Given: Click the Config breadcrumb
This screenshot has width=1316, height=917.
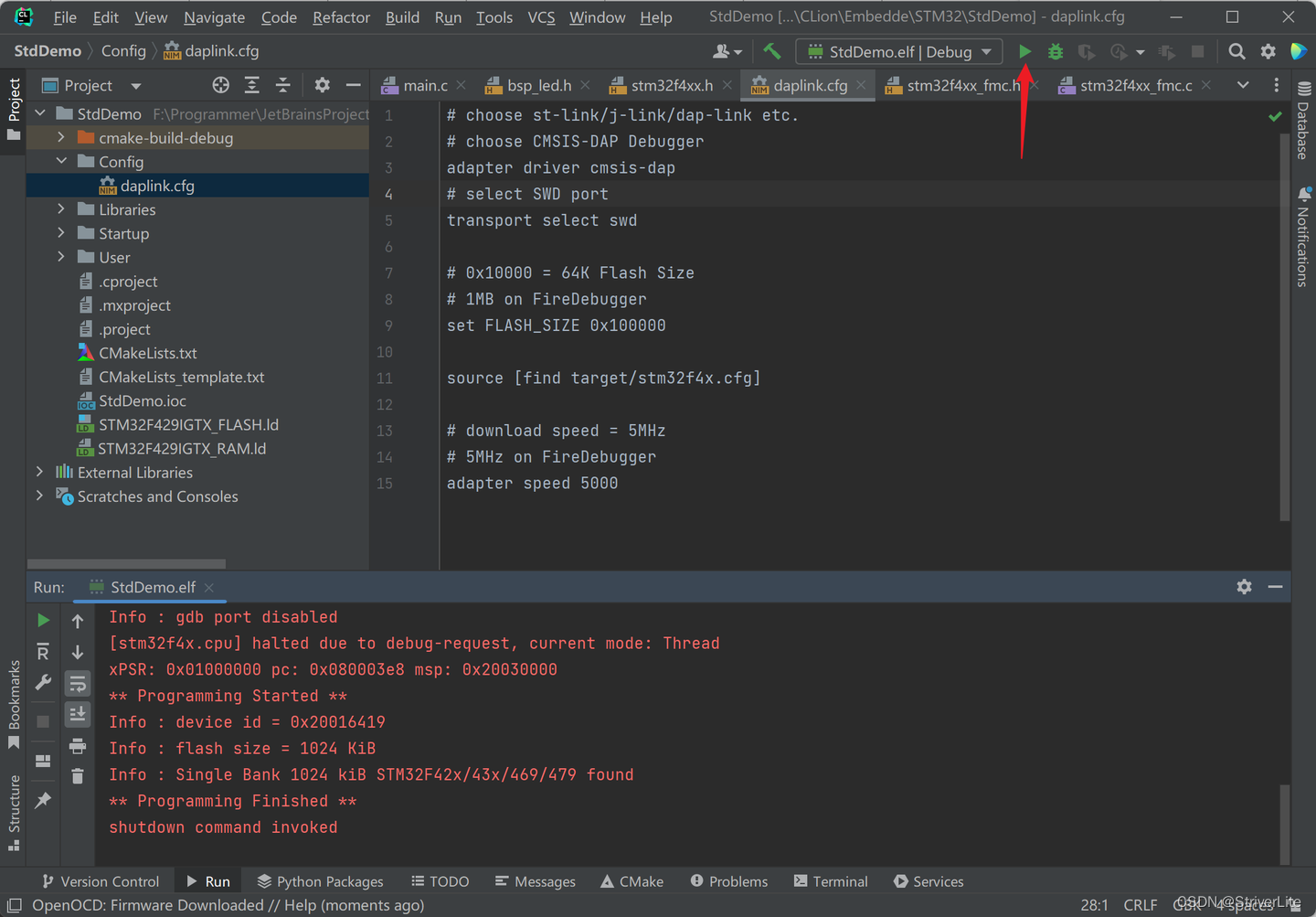Looking at the screenshot, I should [x=123, y=51].
